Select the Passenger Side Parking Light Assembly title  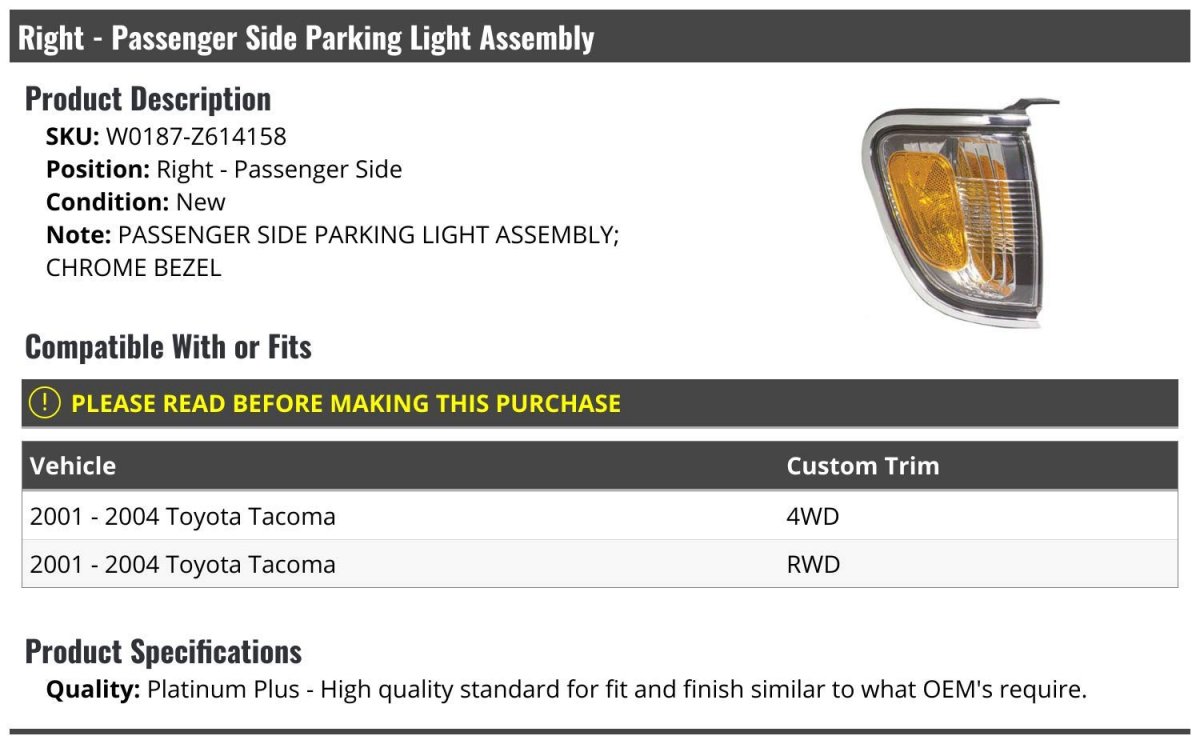306,38
